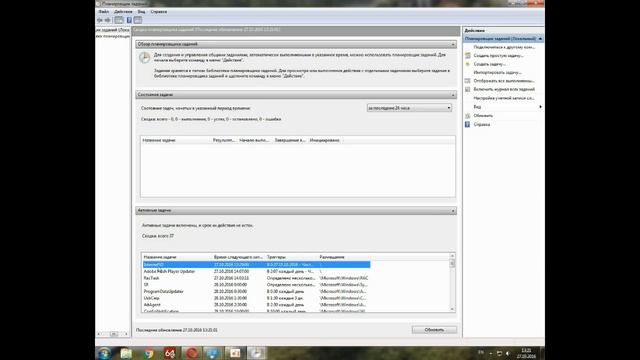This screenshot has height=360, width=640.
Task: Open the PowerPoint icon on the taskbar
Action: click(235, 353)
